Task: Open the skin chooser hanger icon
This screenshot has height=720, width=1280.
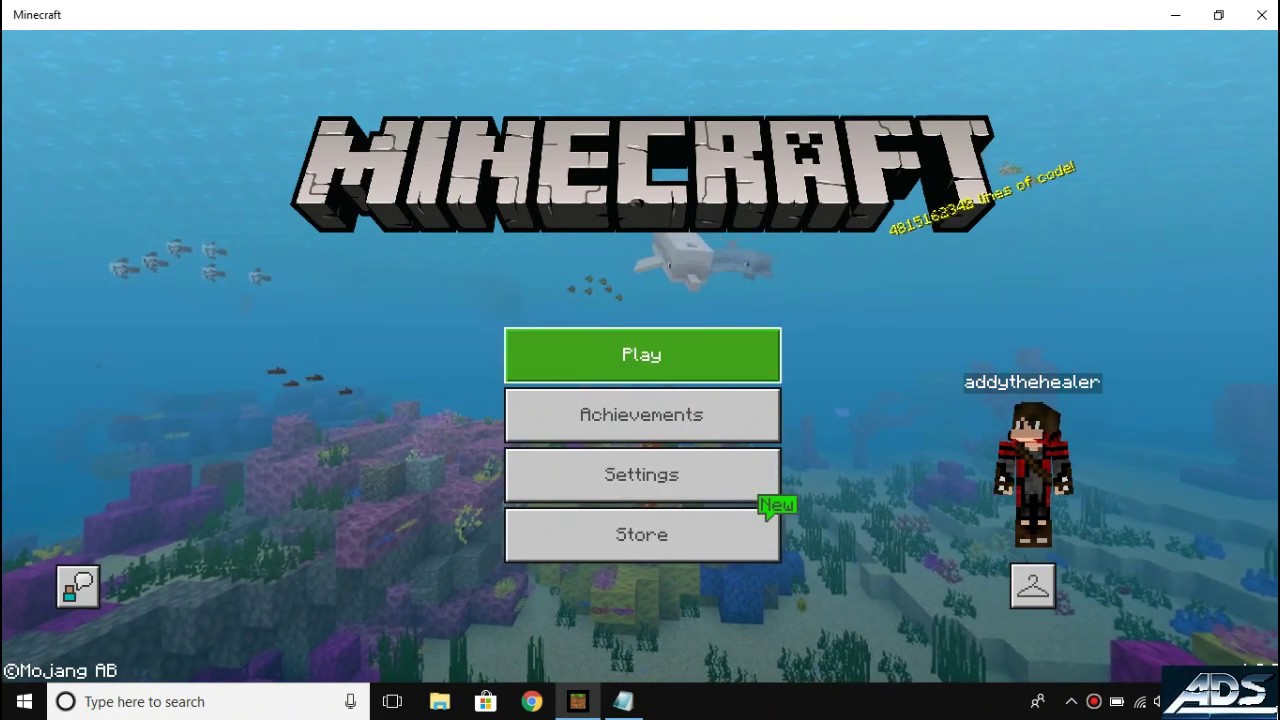Action: click(1032, 586)
